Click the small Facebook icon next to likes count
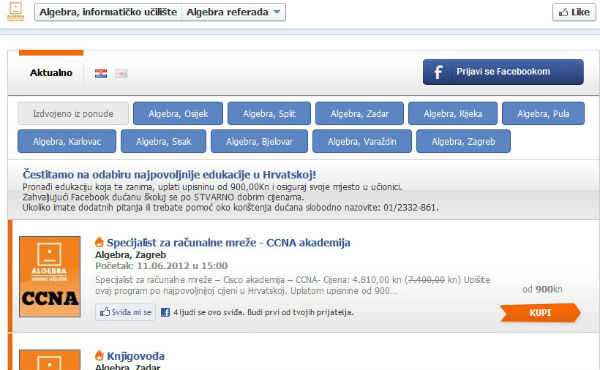The height and width of the screenshot is (370, 600). (165, 312)
